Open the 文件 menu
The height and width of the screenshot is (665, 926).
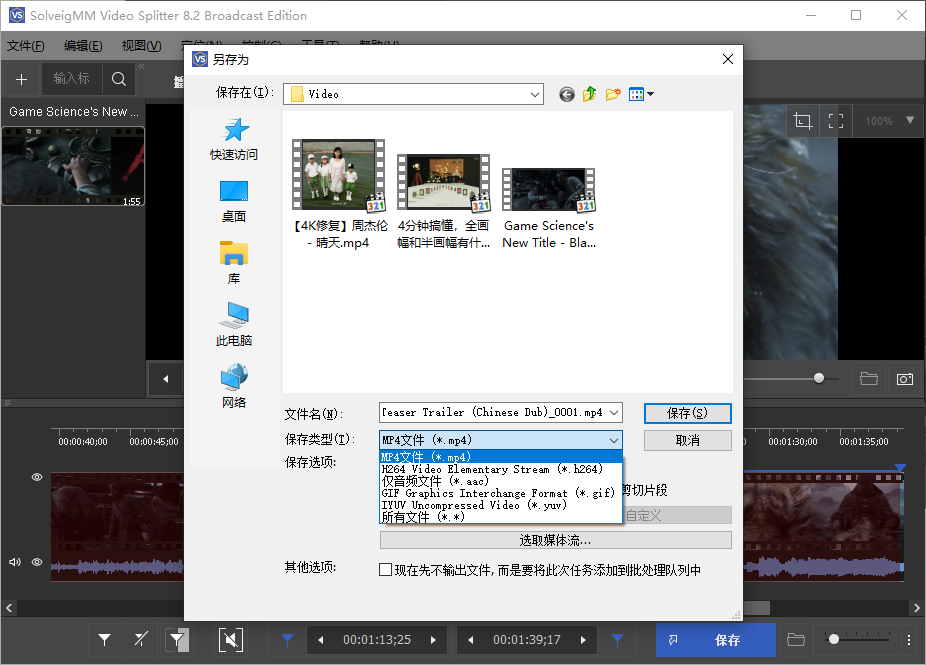(x=25, y=46)
